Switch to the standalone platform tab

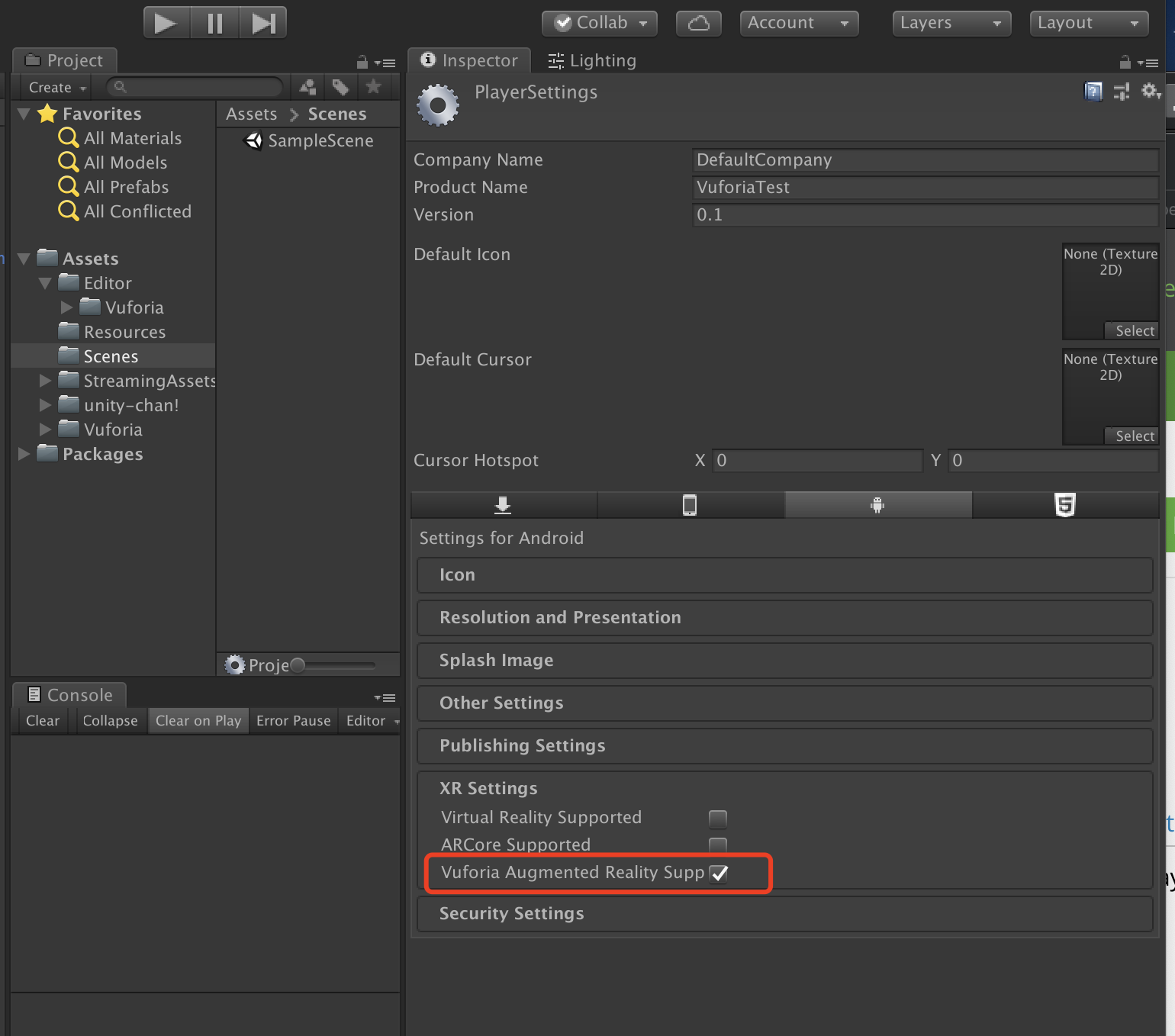504,505
